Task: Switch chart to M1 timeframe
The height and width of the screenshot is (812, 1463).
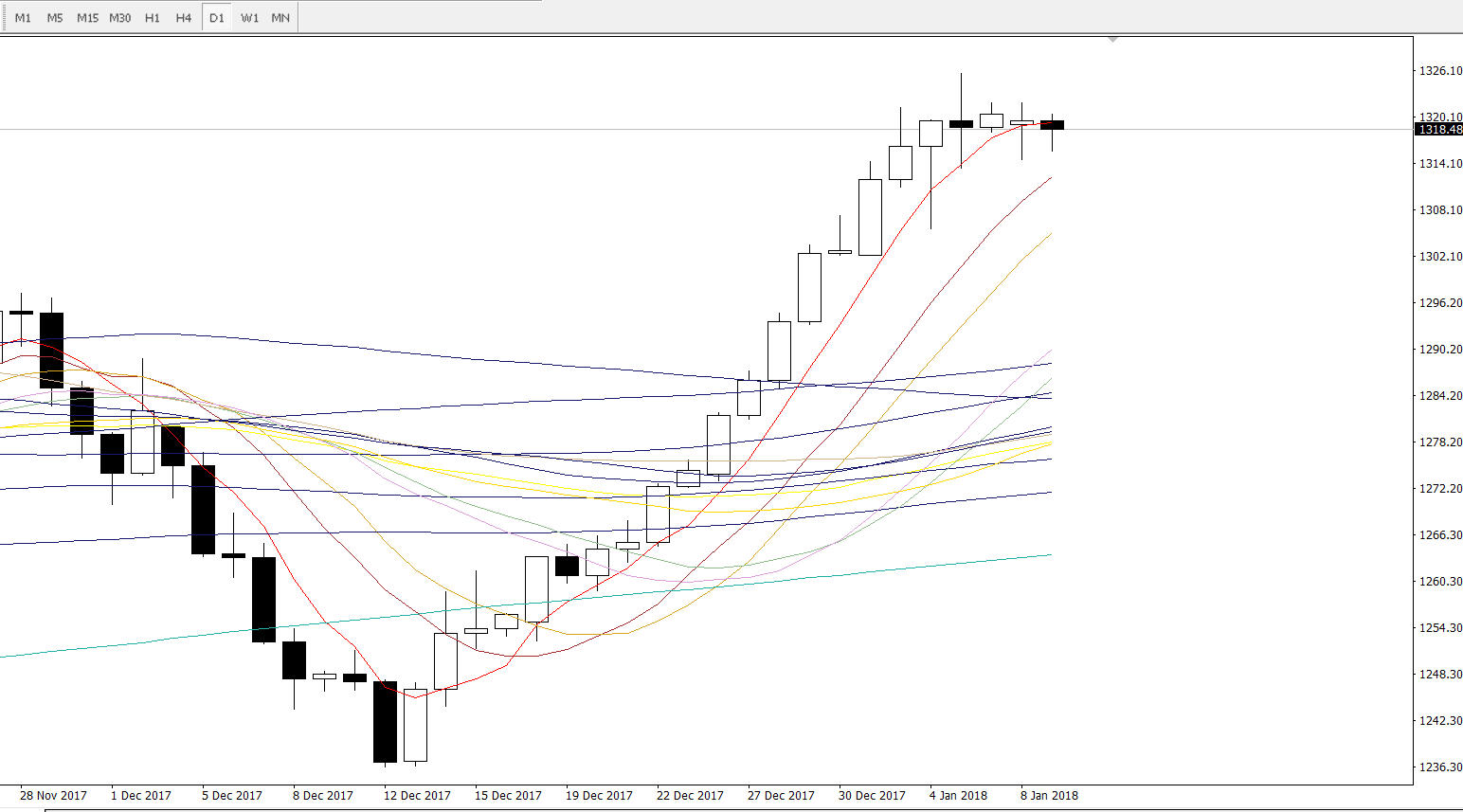Action: 23,18
